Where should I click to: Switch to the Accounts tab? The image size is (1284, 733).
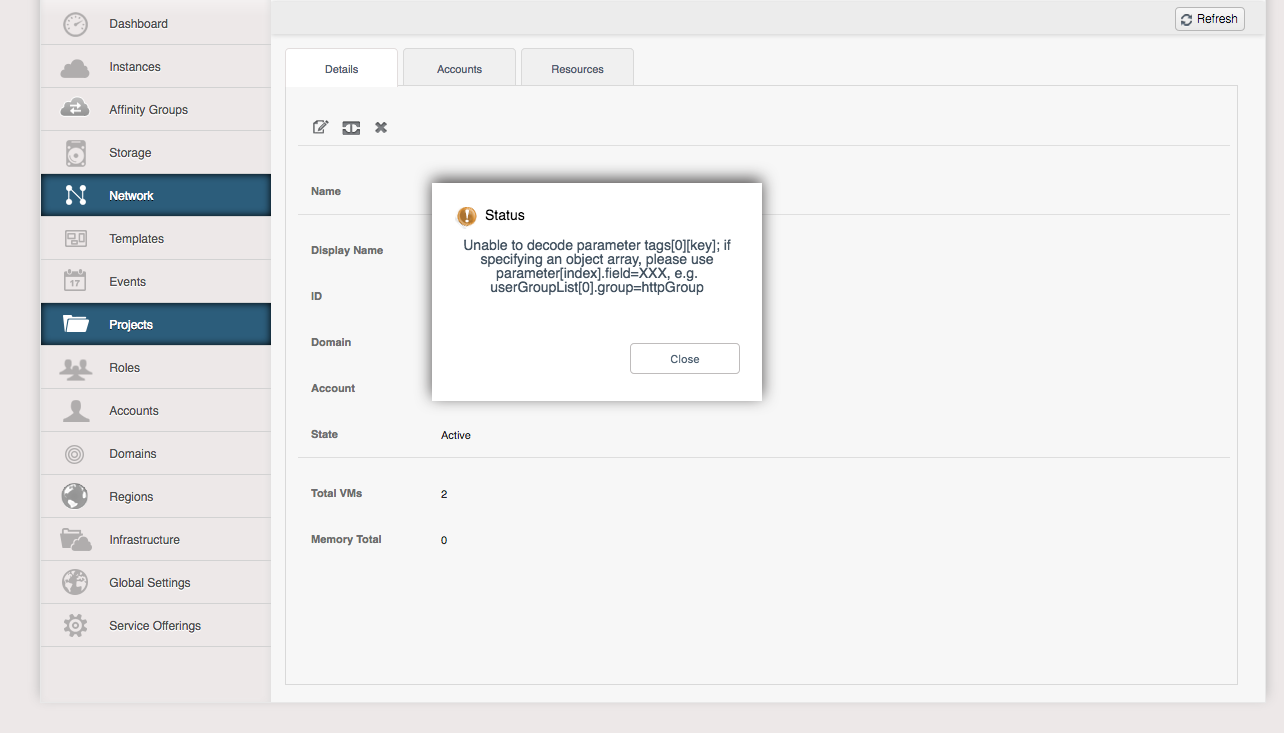[x=459, y=68]
